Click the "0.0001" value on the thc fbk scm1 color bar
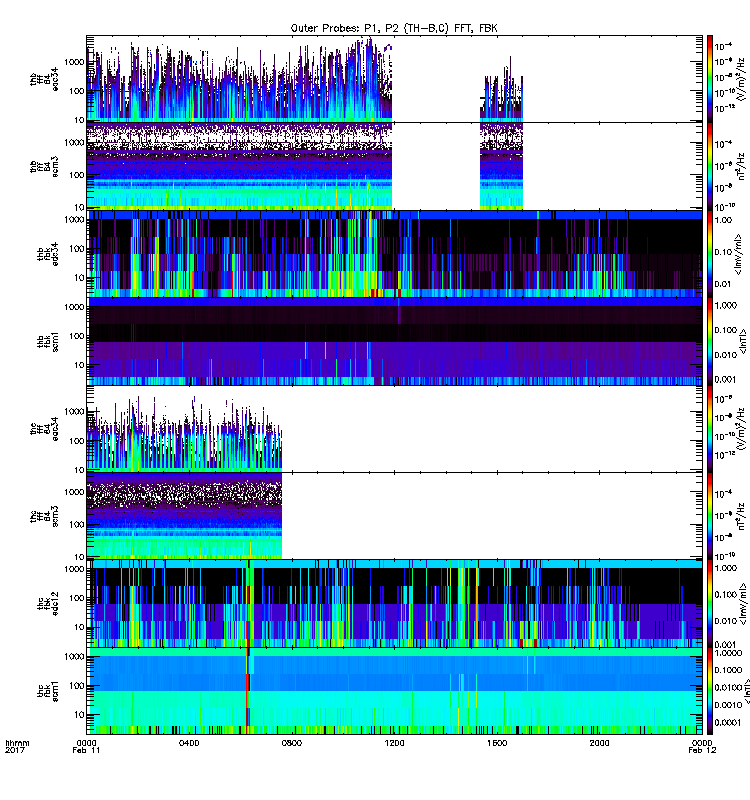The width and height of the screenshot is (750, 800). point(728,722)
